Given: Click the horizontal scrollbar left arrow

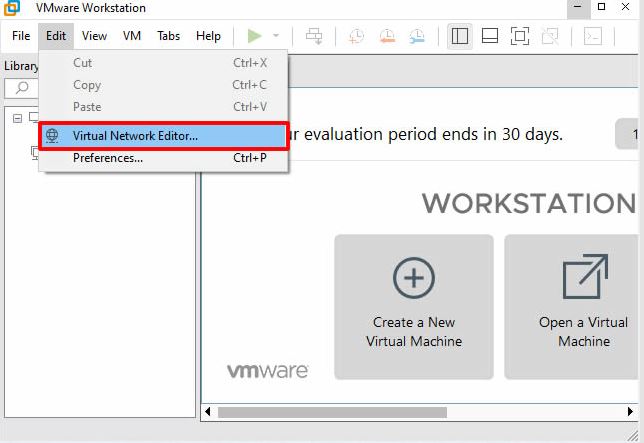Looking at the screenshot, I should click(x=208, y=412).
